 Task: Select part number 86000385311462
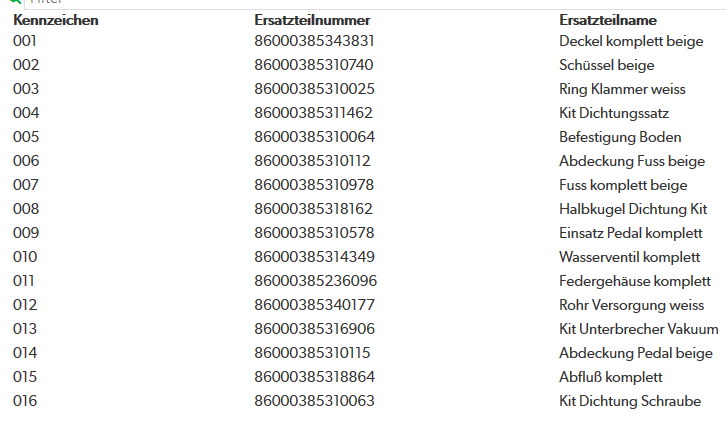coord(313,113)
